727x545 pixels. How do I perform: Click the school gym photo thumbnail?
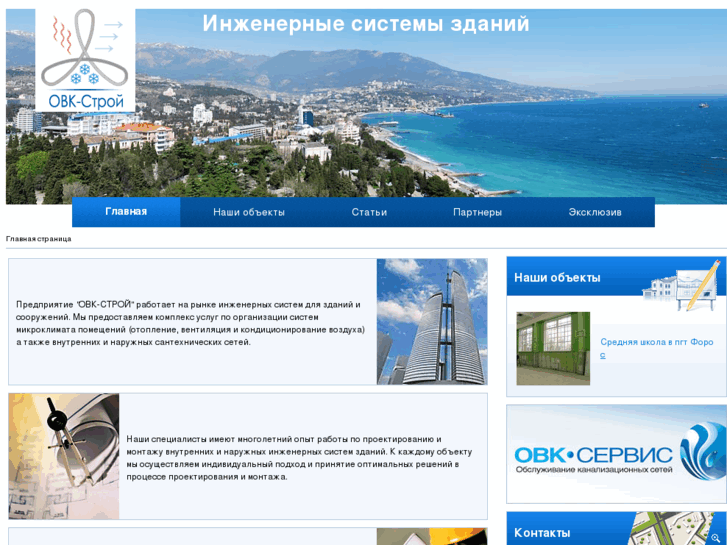coord(553,348)
